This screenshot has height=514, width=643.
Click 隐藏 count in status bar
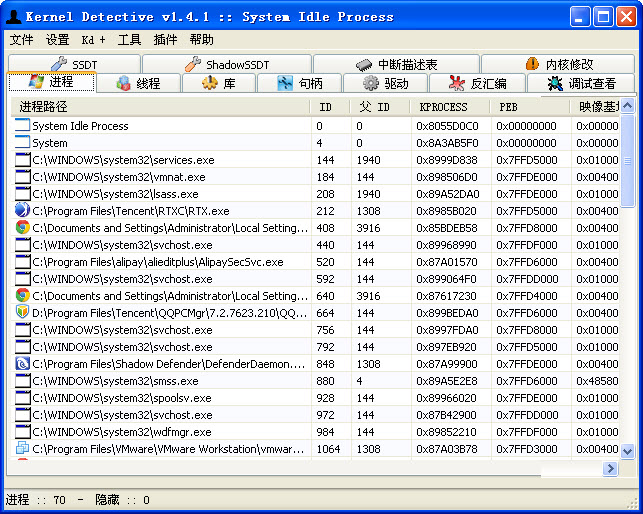point(122,500)
